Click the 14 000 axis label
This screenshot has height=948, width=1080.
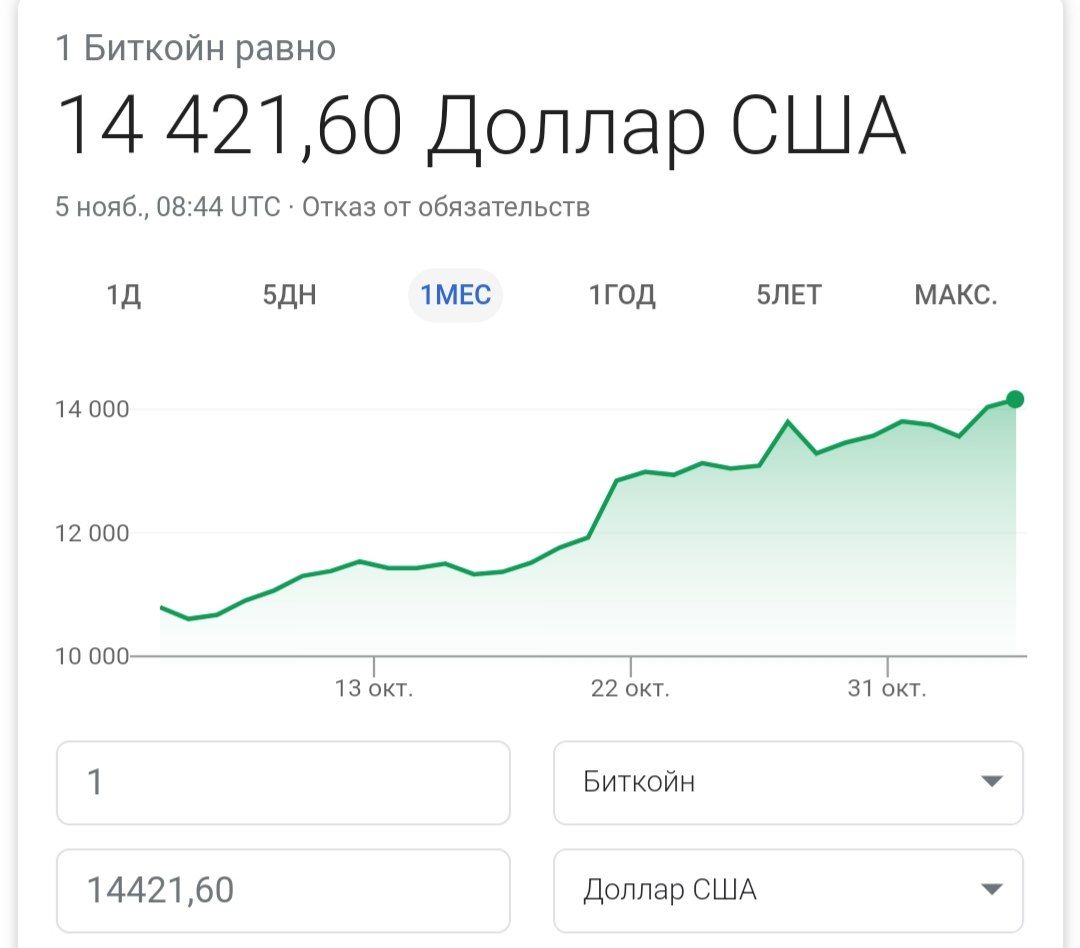92,409
